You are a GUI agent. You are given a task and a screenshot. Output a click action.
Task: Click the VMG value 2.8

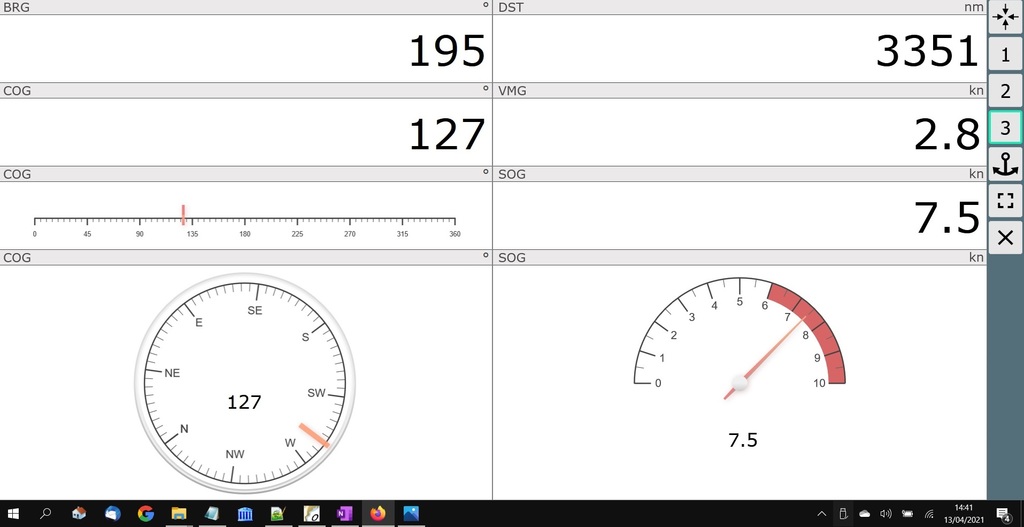[947, 135]
